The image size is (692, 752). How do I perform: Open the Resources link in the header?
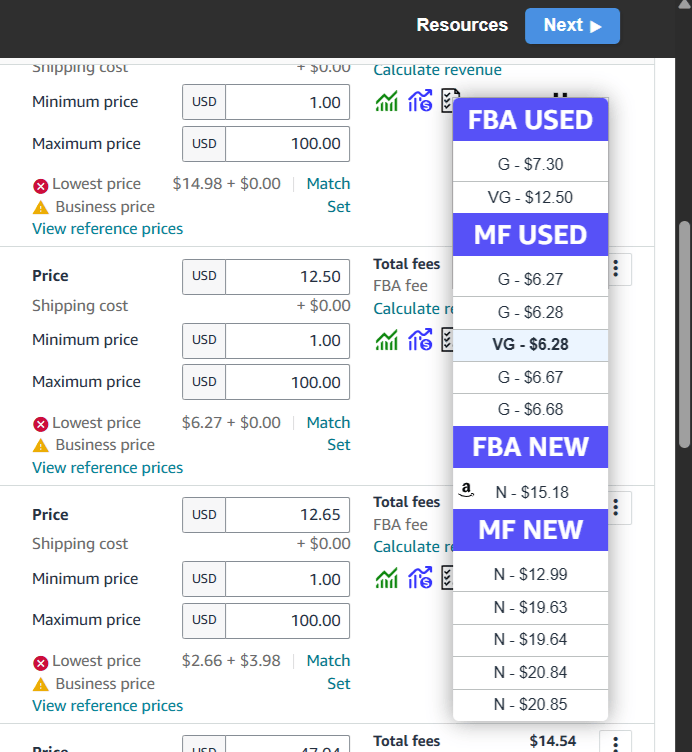click(462, 25)
